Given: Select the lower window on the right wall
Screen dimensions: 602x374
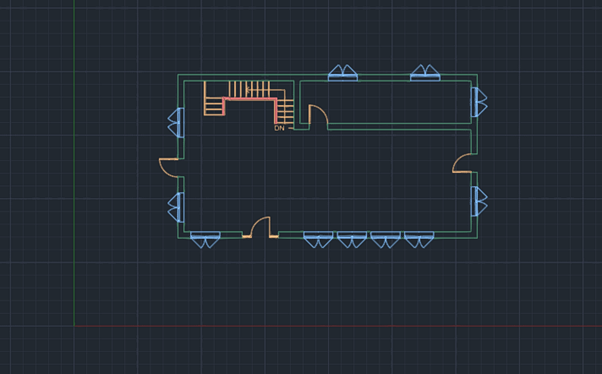Looking at the screenshot, I should click(x=479, y=201).
